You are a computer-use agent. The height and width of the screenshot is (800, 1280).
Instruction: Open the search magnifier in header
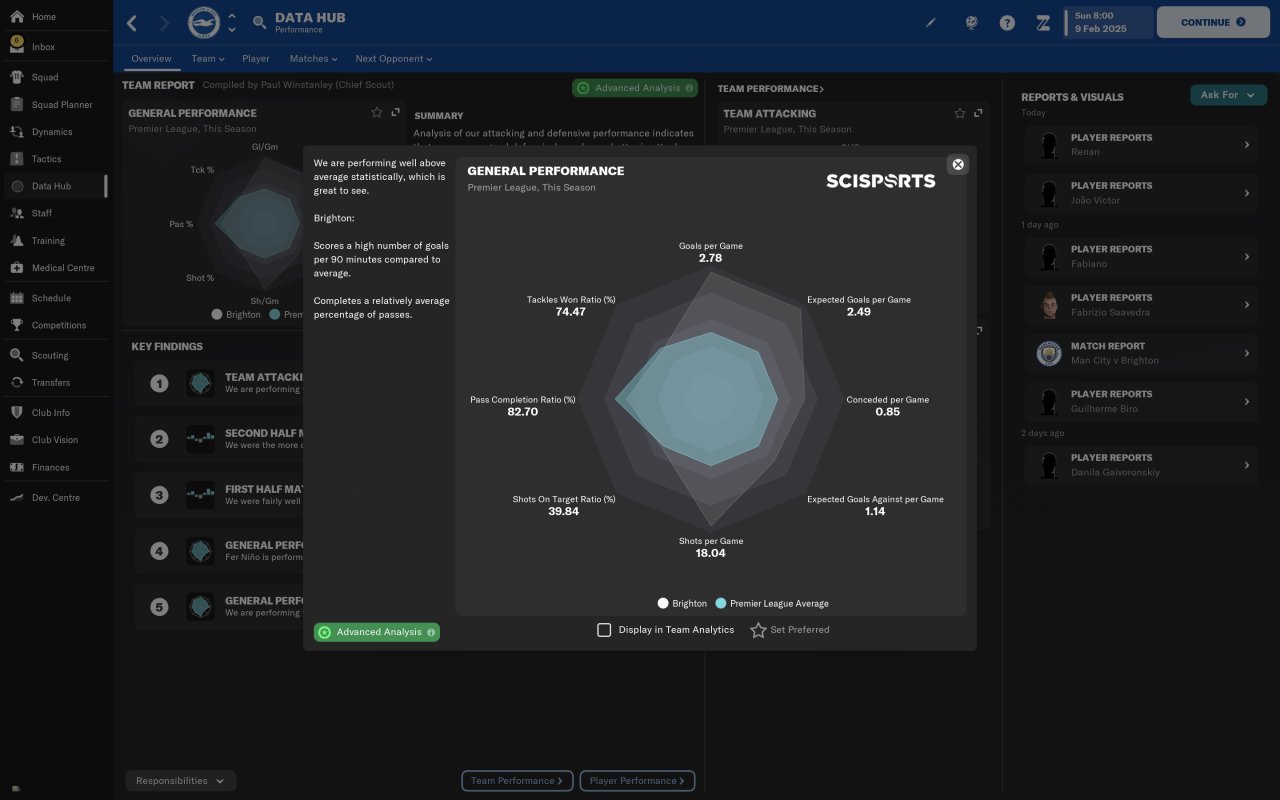[259, 22]
